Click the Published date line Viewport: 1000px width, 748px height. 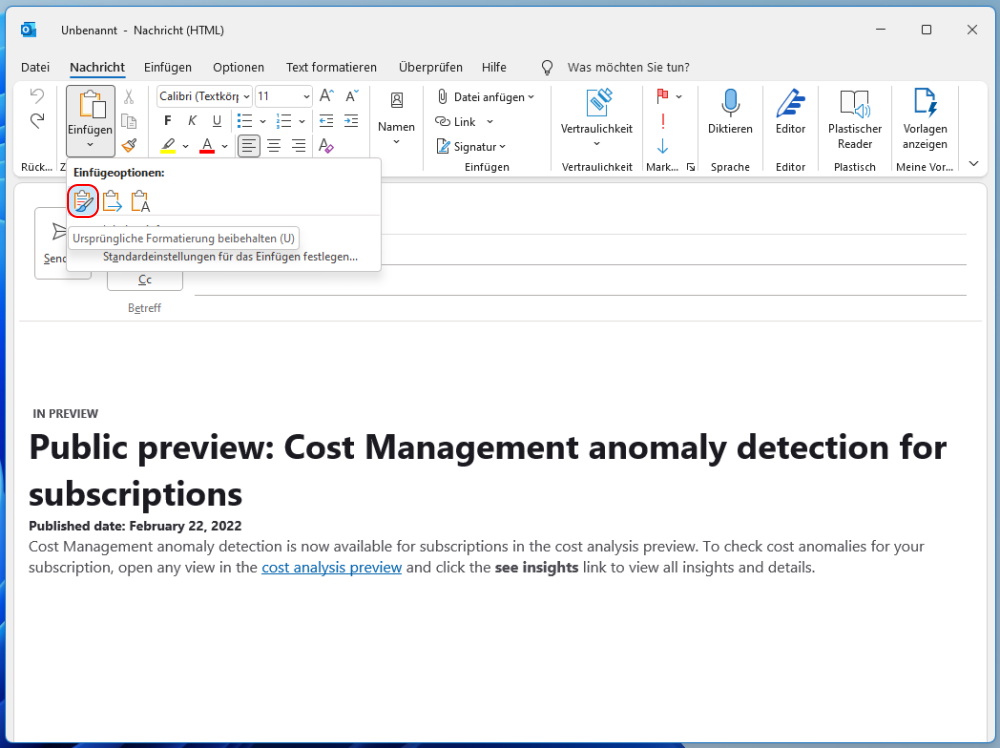click(135, 526)
